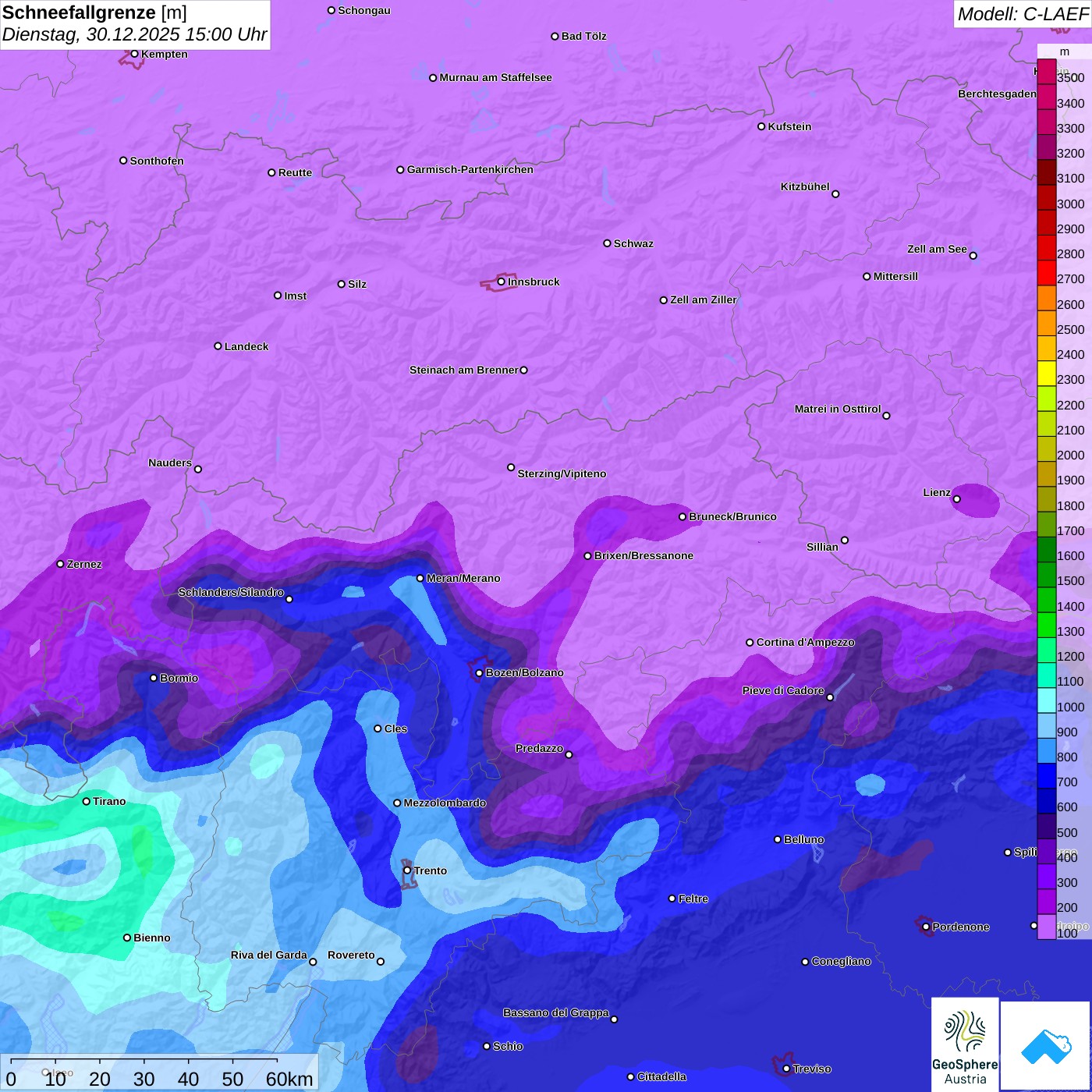Click the 1000 value in the legend

[x=1070, y=707]
